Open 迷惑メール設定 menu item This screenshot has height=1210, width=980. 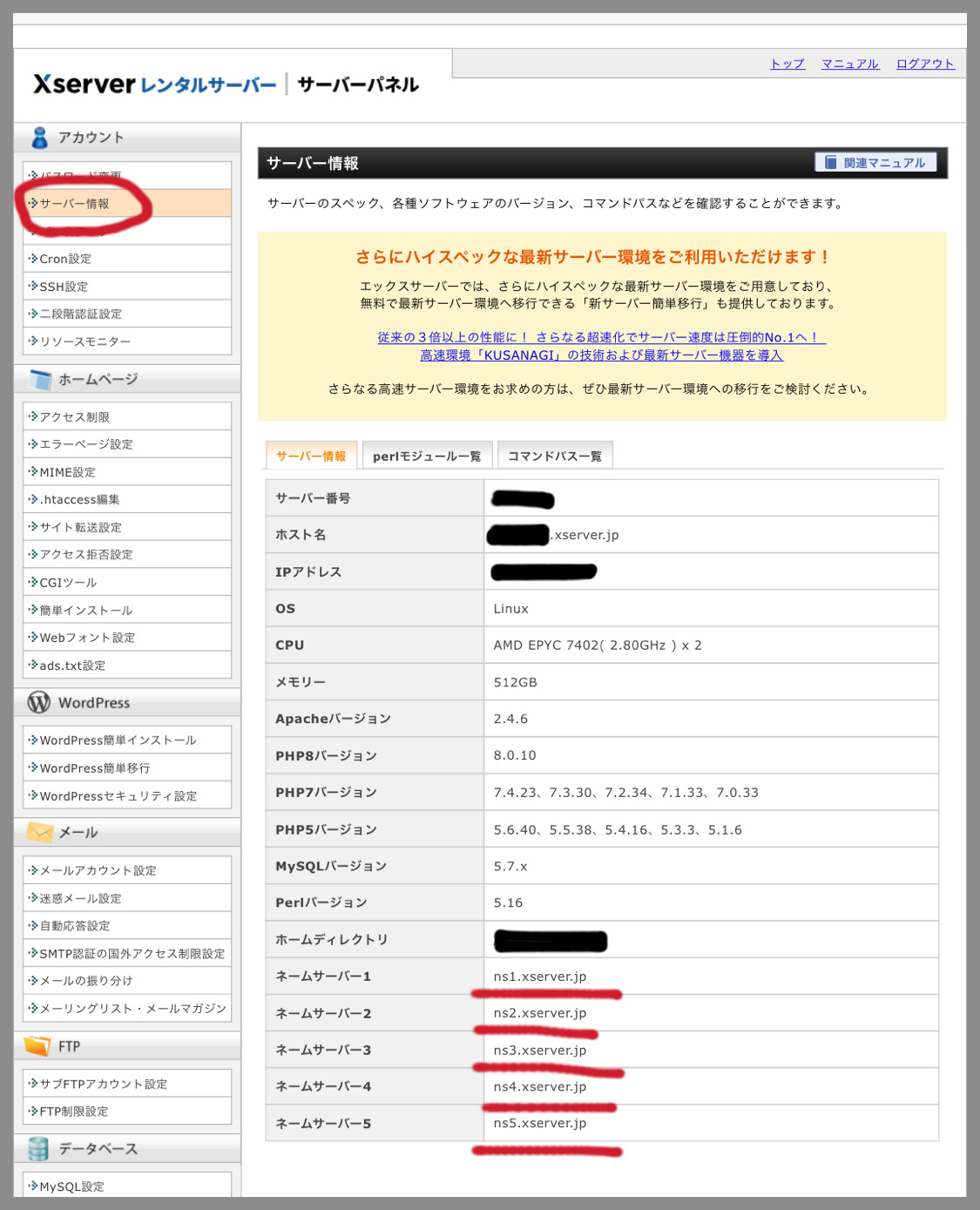click(x=127, y=898)
